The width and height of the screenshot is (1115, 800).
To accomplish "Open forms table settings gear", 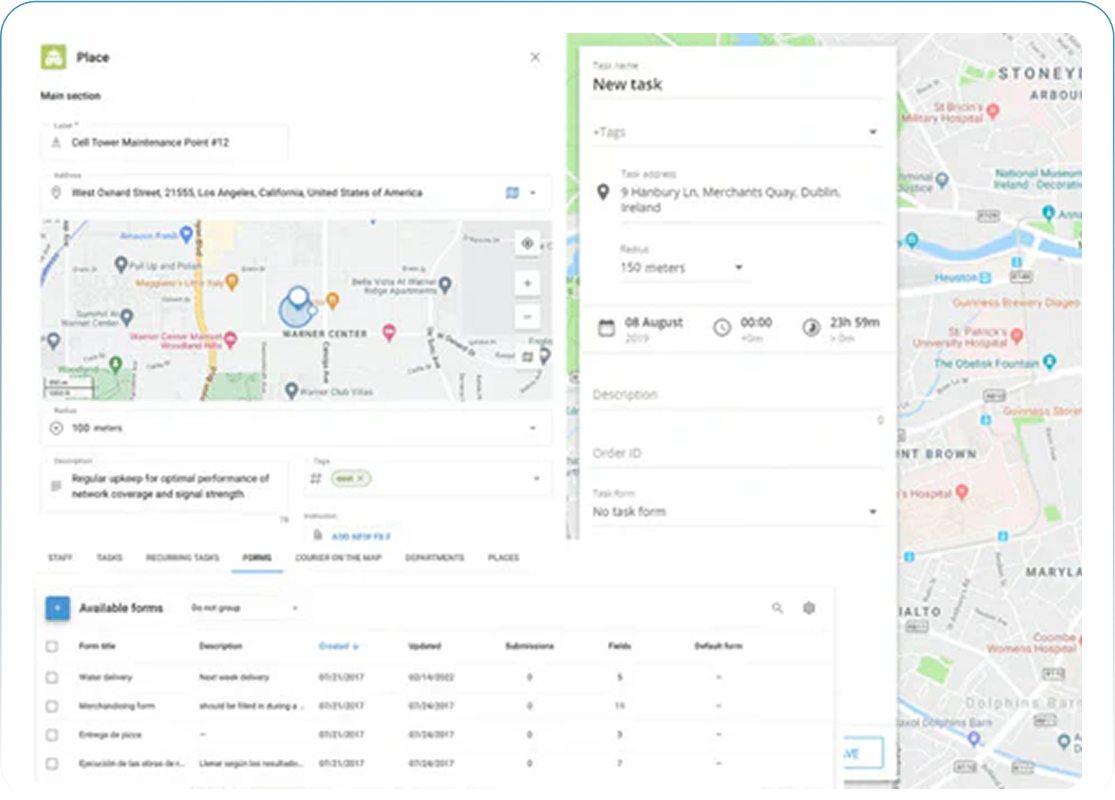I will click(809, 608).
